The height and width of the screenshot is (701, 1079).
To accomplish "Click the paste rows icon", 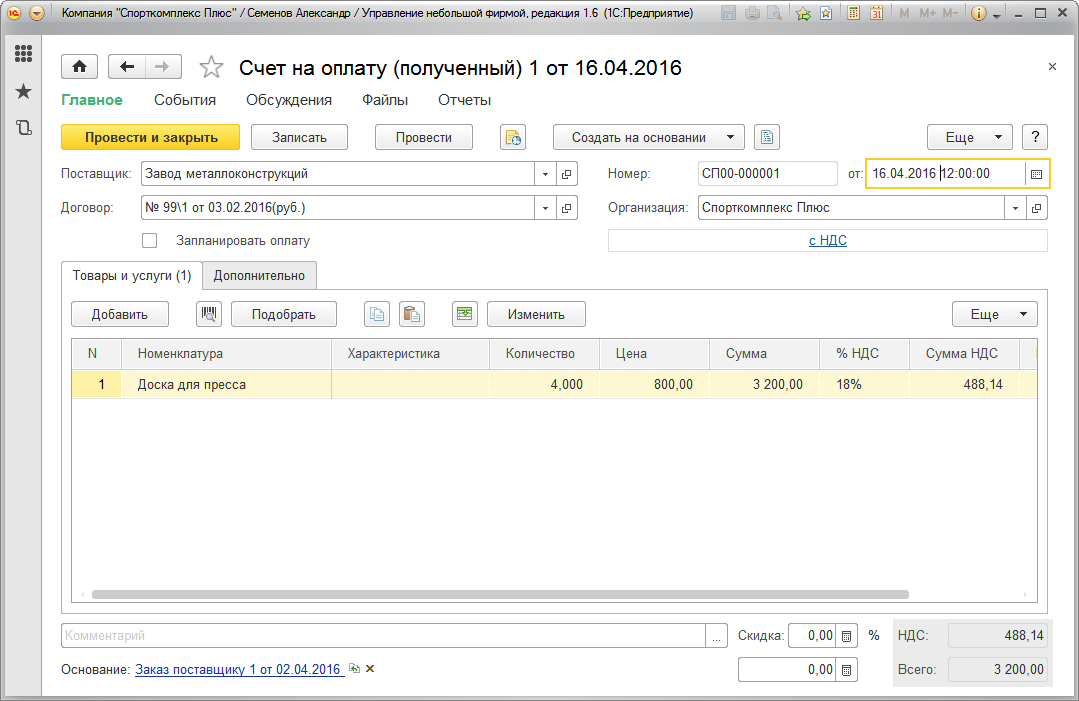I will click(x=411, y=314).
